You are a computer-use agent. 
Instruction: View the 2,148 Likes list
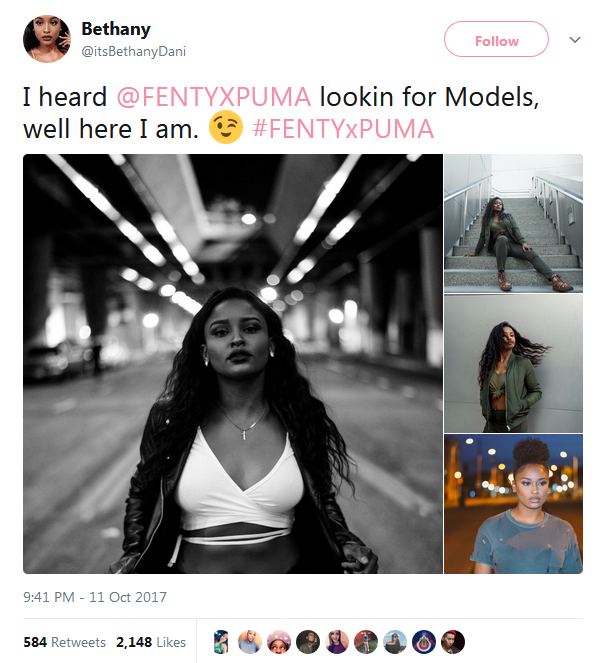point(151,642)
